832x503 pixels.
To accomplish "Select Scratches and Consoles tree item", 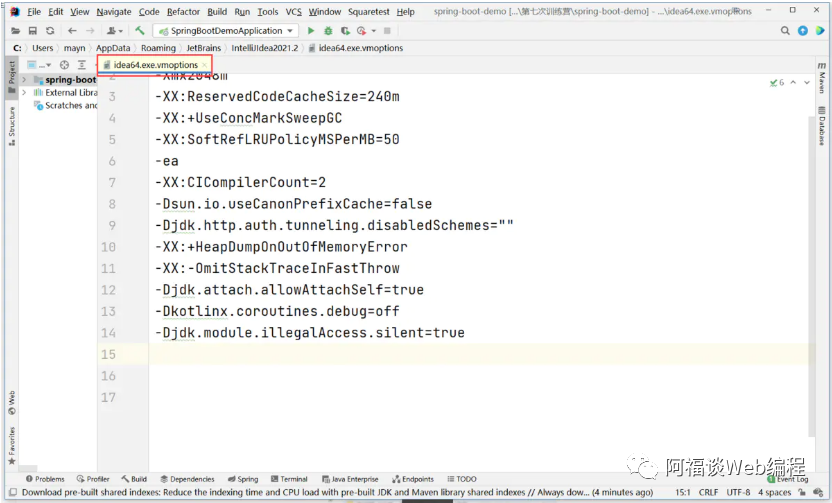I will tap(65, 105).
